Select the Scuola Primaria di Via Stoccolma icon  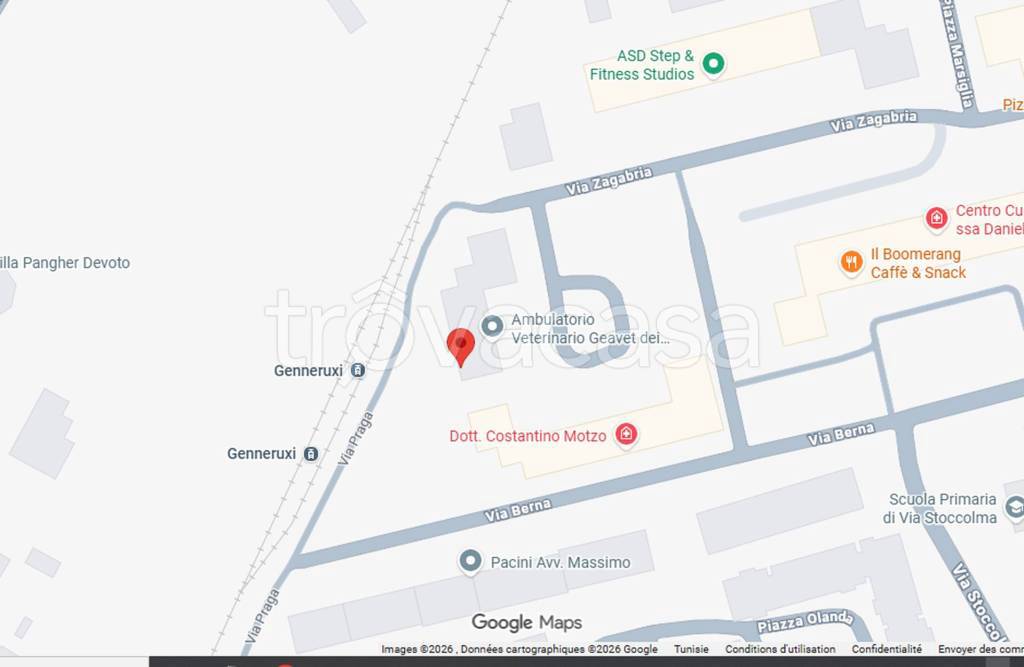coord(1014,508)
